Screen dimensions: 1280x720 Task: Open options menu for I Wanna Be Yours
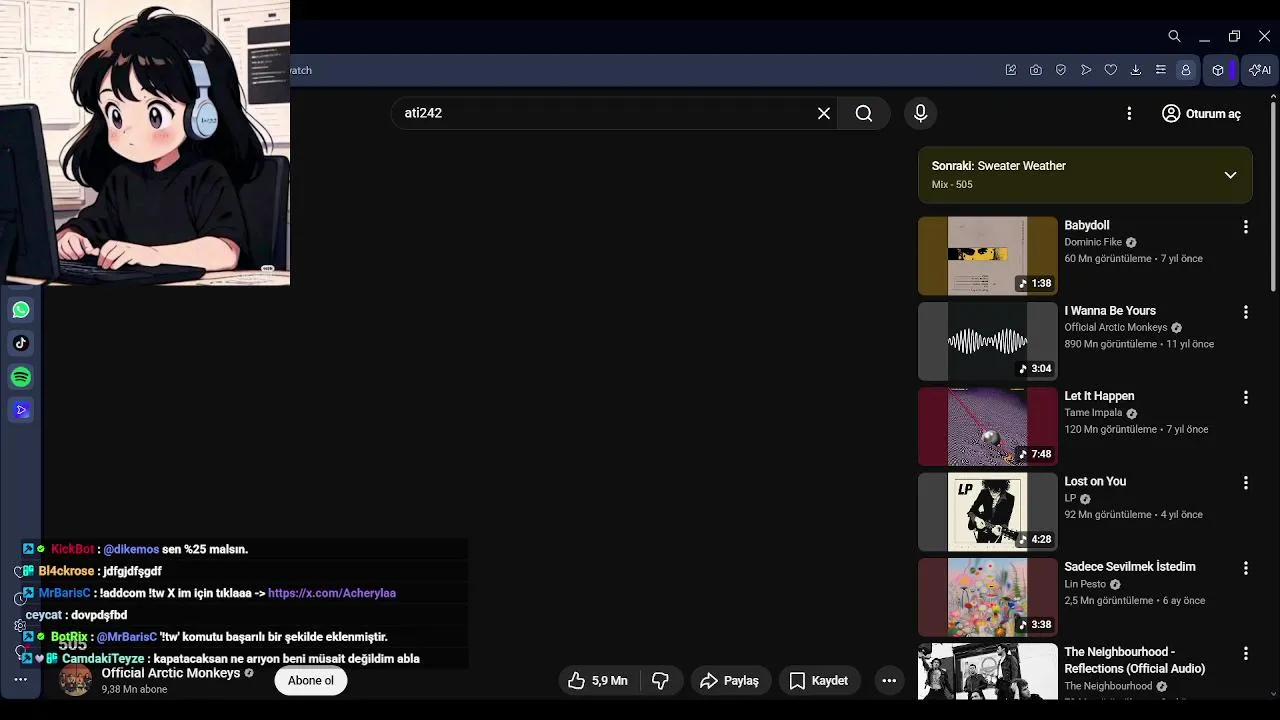coord(1245,312)
